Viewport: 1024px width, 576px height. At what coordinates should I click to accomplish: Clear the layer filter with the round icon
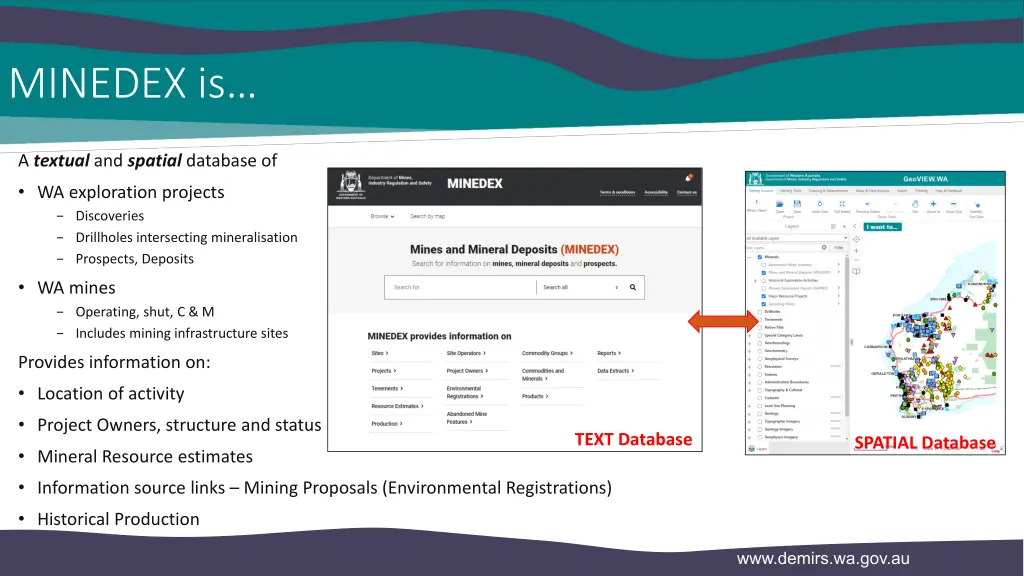click(824, 248)
